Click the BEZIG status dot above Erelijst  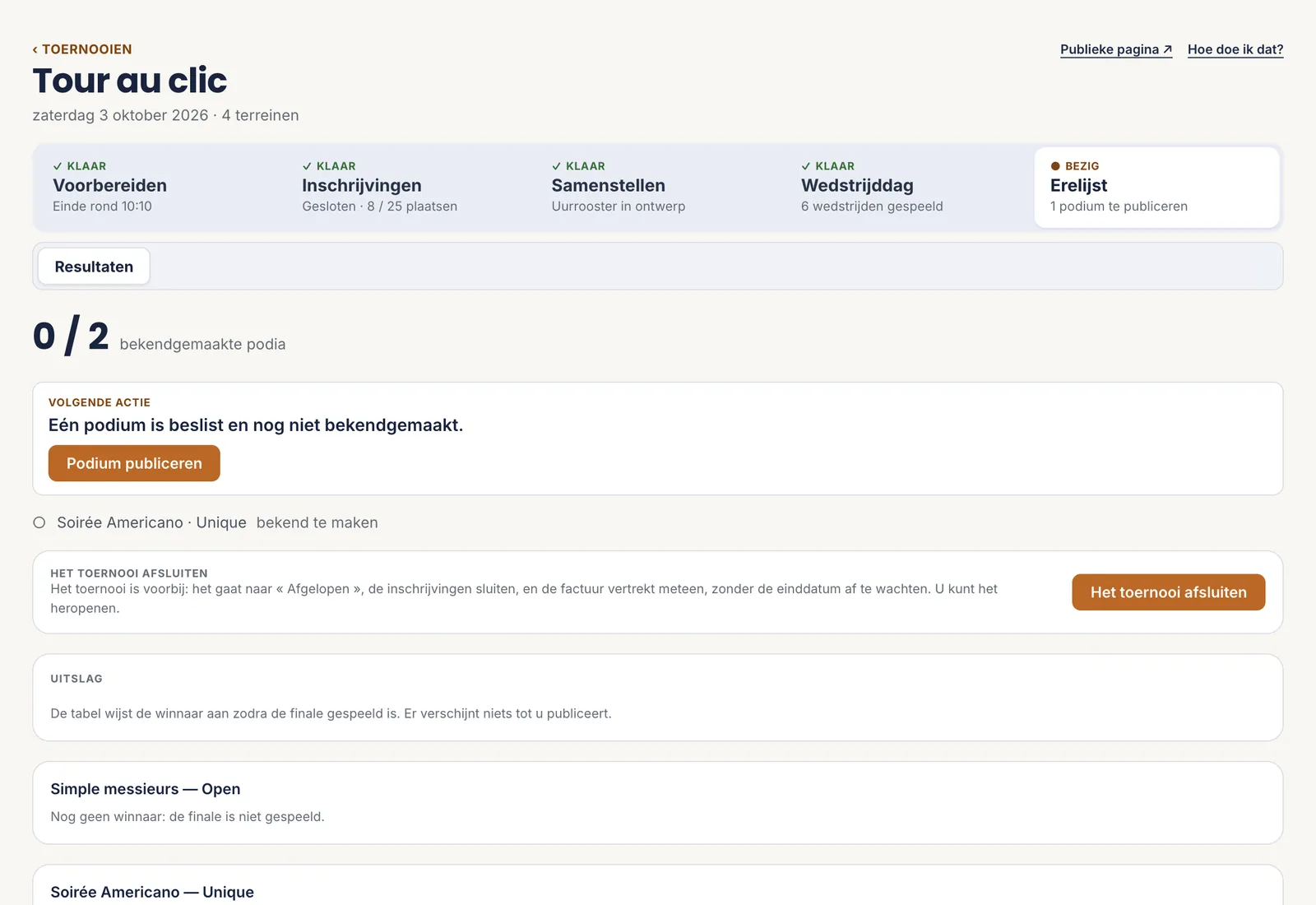tap(1055, 166)
